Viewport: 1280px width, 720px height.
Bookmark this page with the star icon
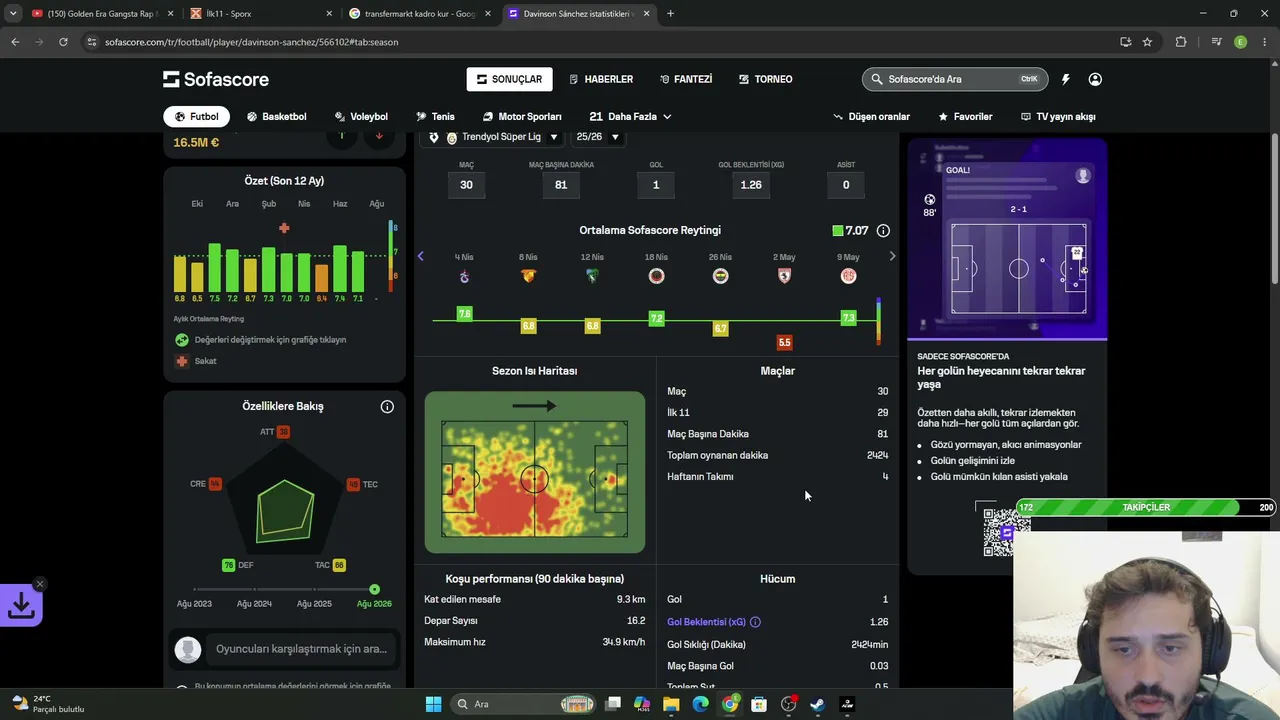(1147, 42)
